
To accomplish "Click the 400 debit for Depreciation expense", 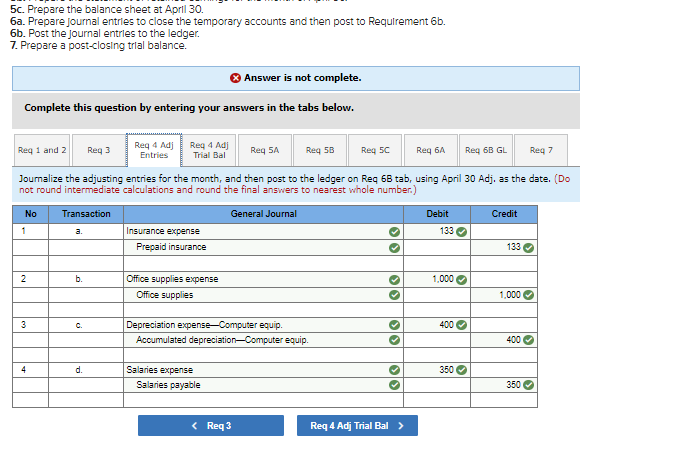I will click(x=446, y=325).
